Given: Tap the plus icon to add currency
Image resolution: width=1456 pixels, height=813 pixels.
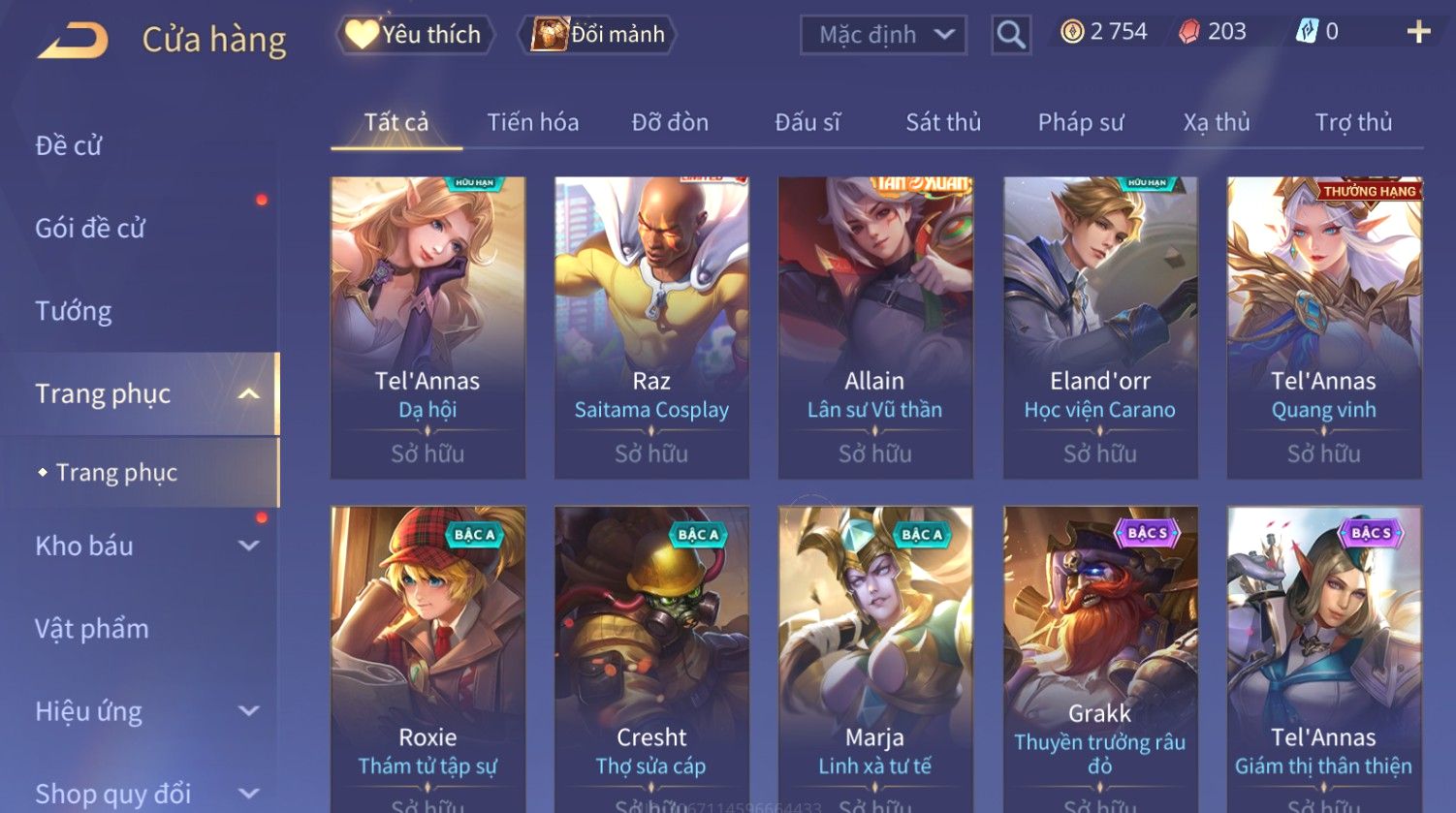Looking at the screenshot, I should click(x=1418, y=33).
